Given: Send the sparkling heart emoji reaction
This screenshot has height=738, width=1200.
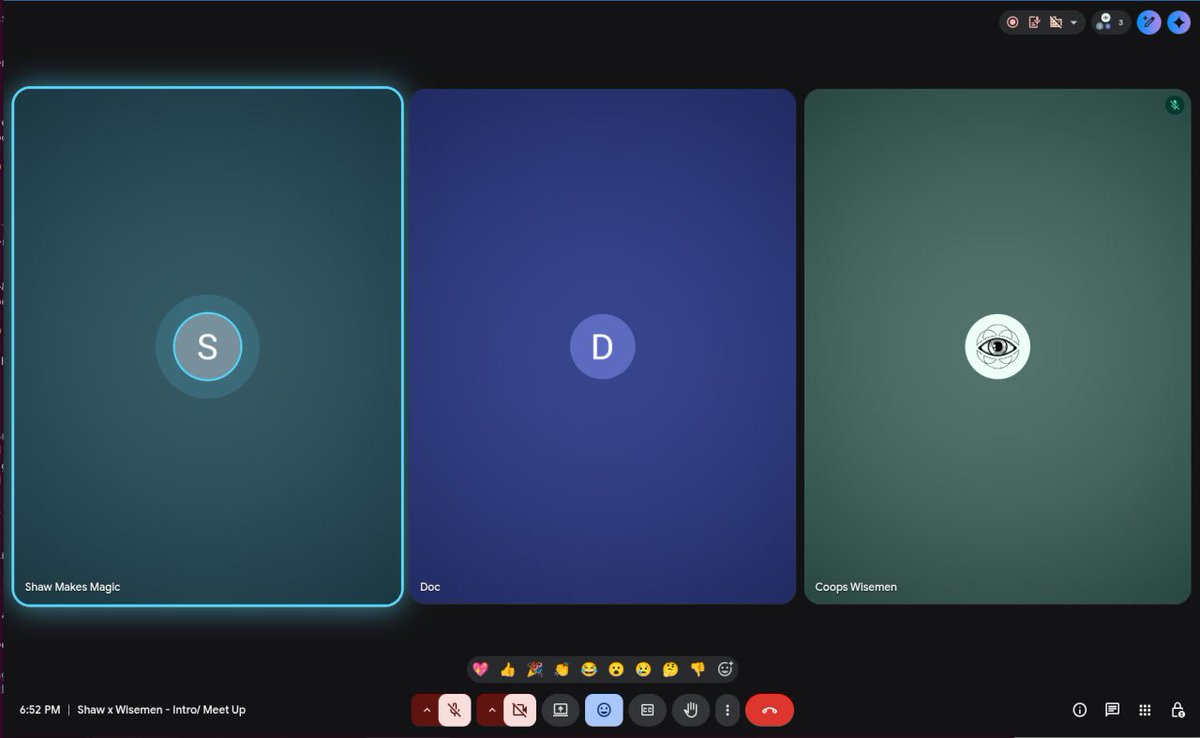Looking at the screenshot, I should pos(480,669).
